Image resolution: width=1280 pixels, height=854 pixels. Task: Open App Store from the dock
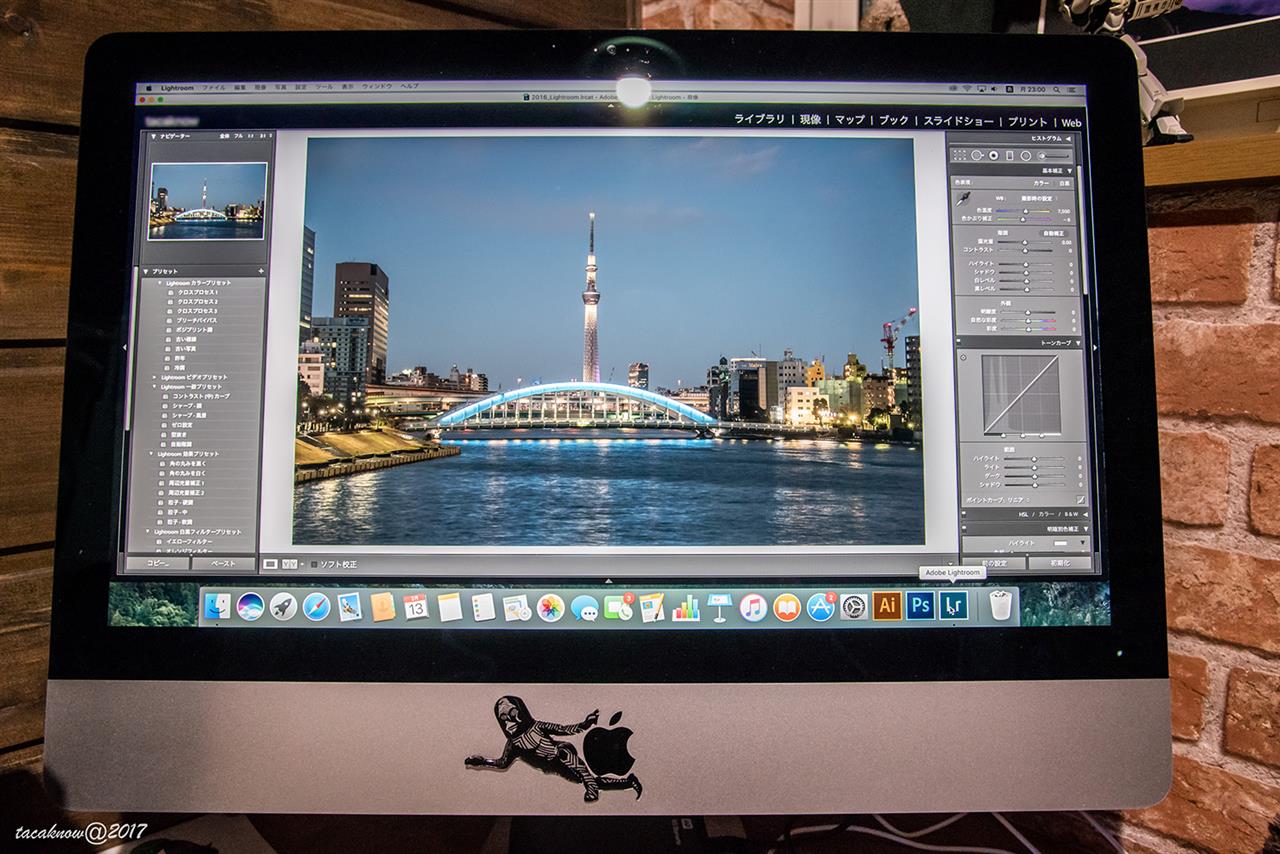tap(820, 607)
